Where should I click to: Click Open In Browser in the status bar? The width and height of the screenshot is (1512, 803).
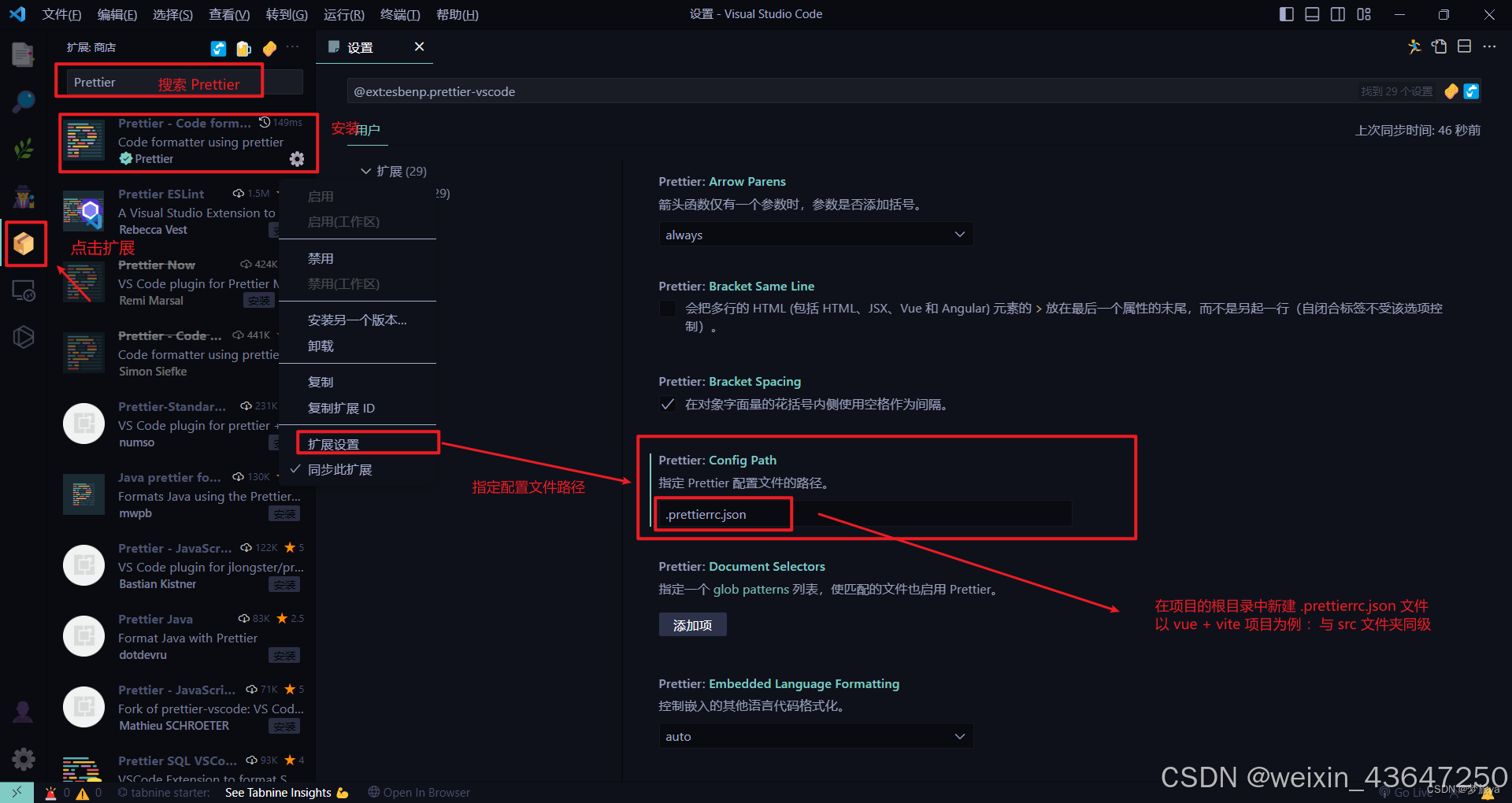coord(419,793)
